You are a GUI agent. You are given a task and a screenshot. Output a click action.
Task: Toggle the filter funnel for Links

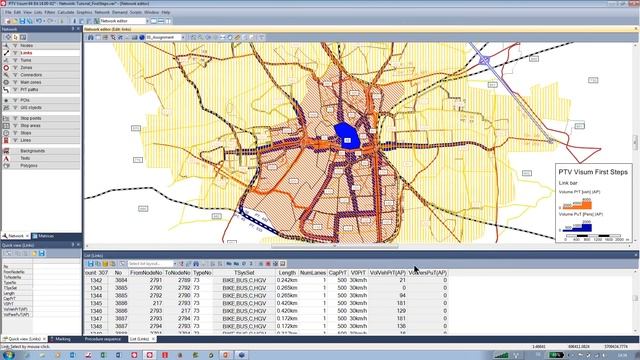pyautogui.click(x=15, y=53)
